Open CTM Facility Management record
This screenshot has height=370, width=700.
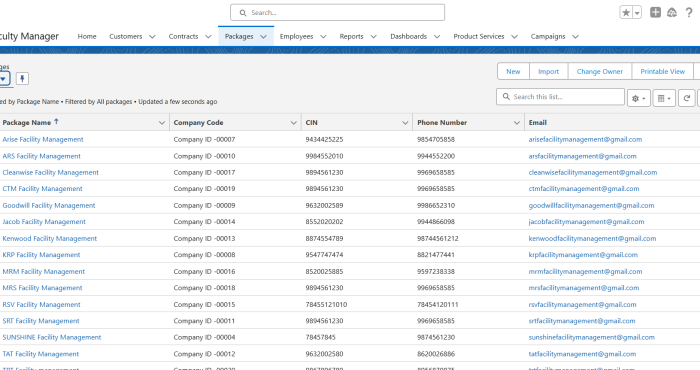42,189
